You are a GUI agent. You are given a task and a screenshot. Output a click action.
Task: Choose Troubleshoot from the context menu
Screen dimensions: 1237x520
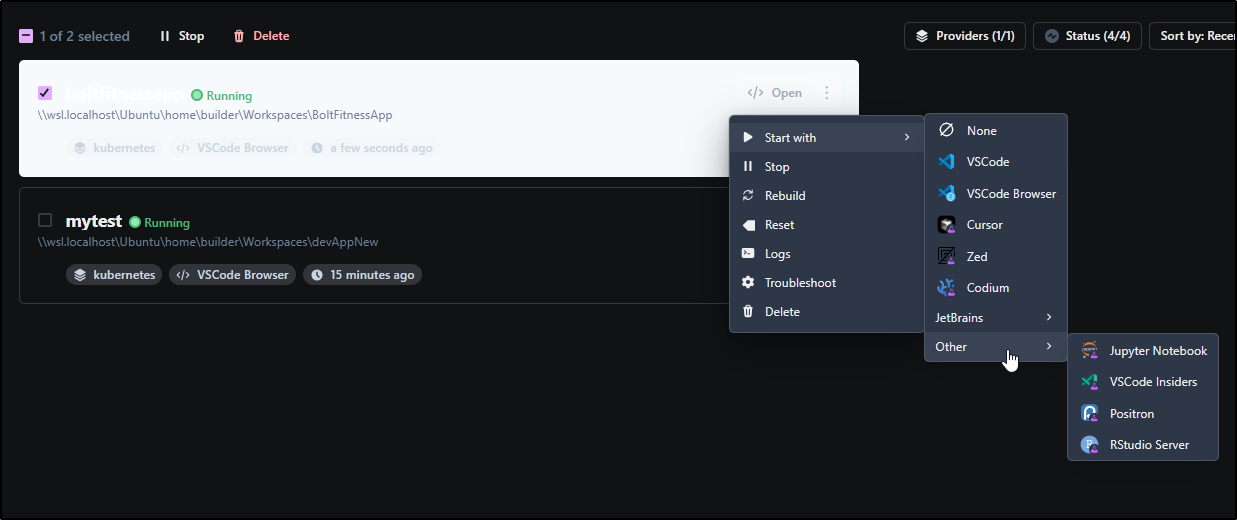827,283
